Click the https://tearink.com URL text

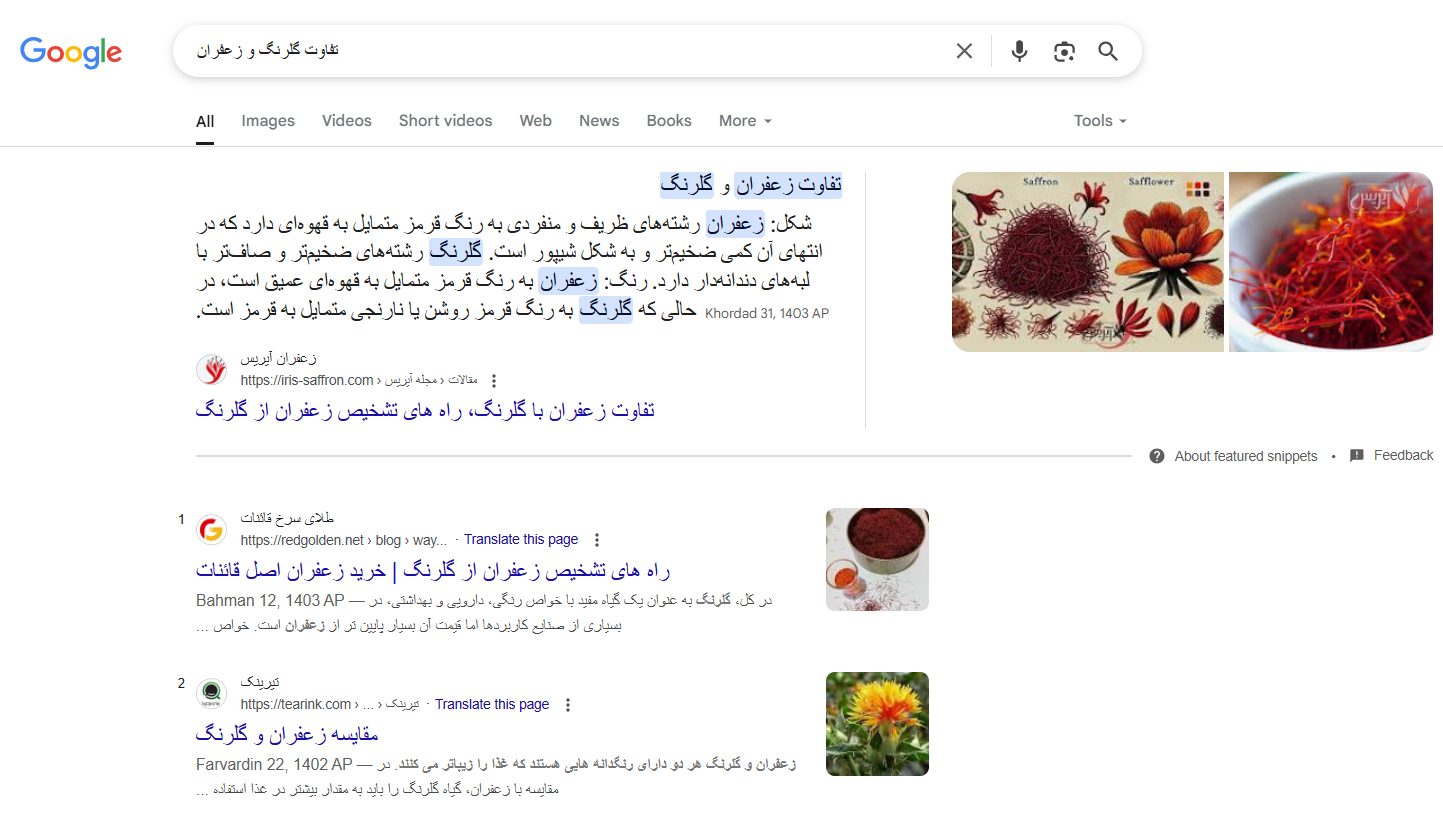tap(296, 704)
